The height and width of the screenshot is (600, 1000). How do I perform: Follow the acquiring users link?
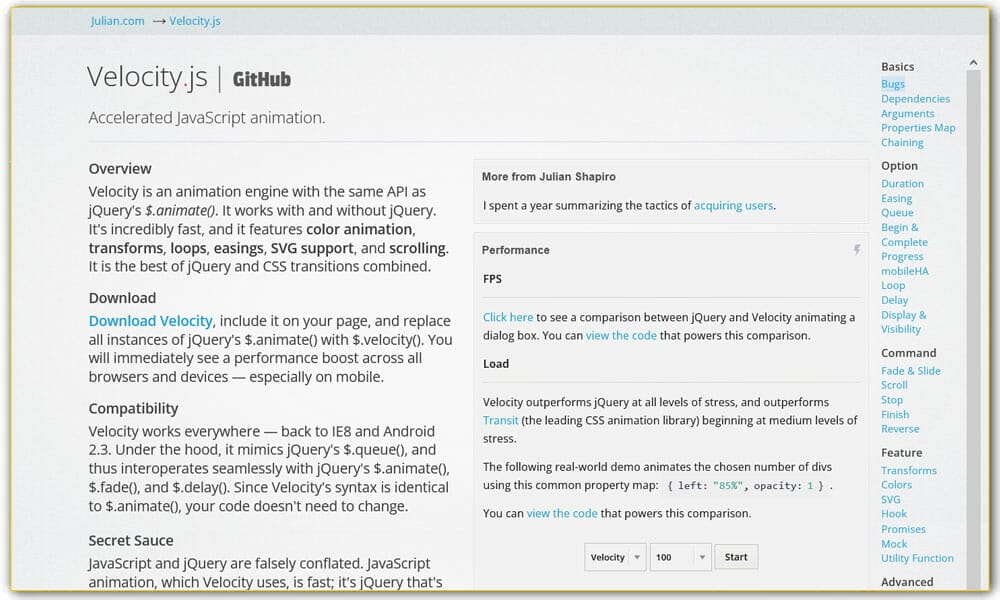tap(733, 205)
